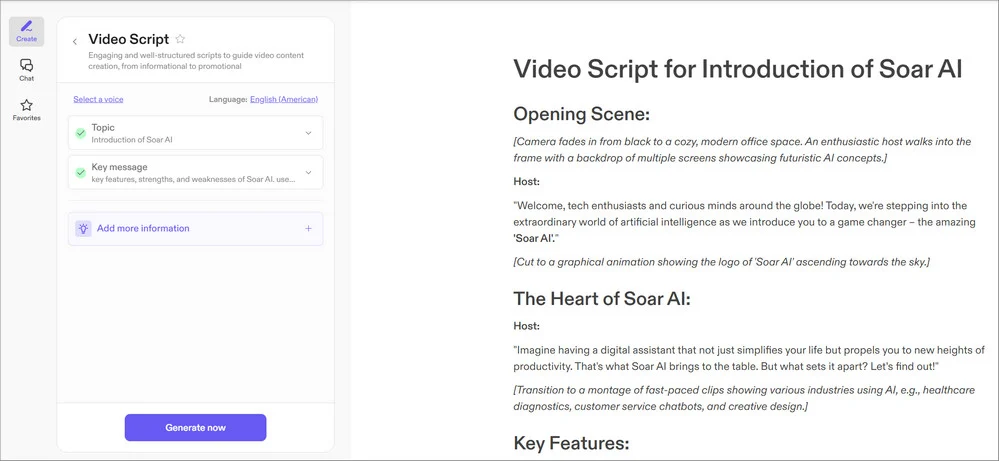This screenshot has height=461, width=999.
Task: Change language via English (American) link
Action: [x=284, y=99]
